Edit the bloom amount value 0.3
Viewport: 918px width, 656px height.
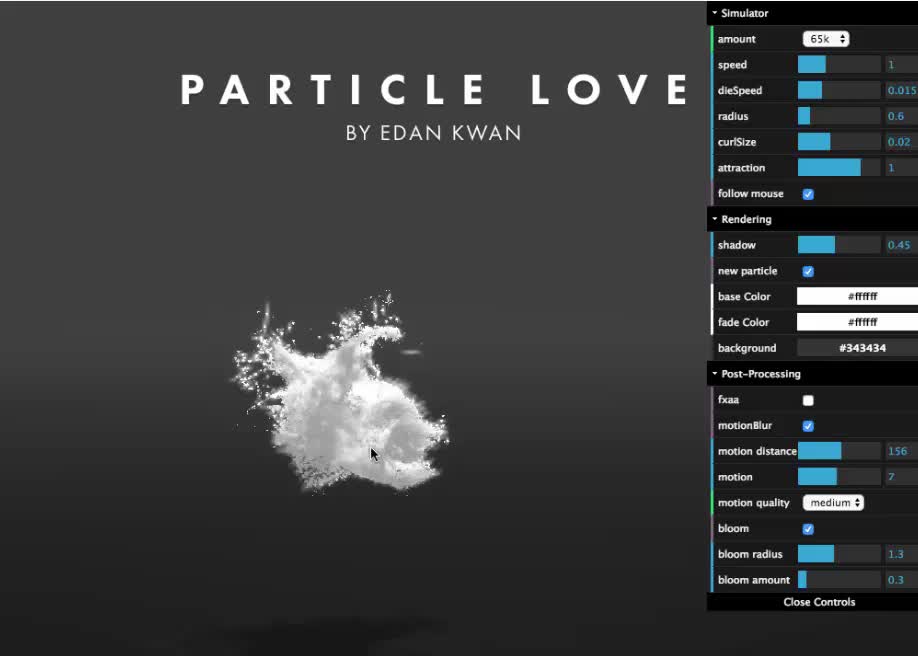(x=901, y=580)
